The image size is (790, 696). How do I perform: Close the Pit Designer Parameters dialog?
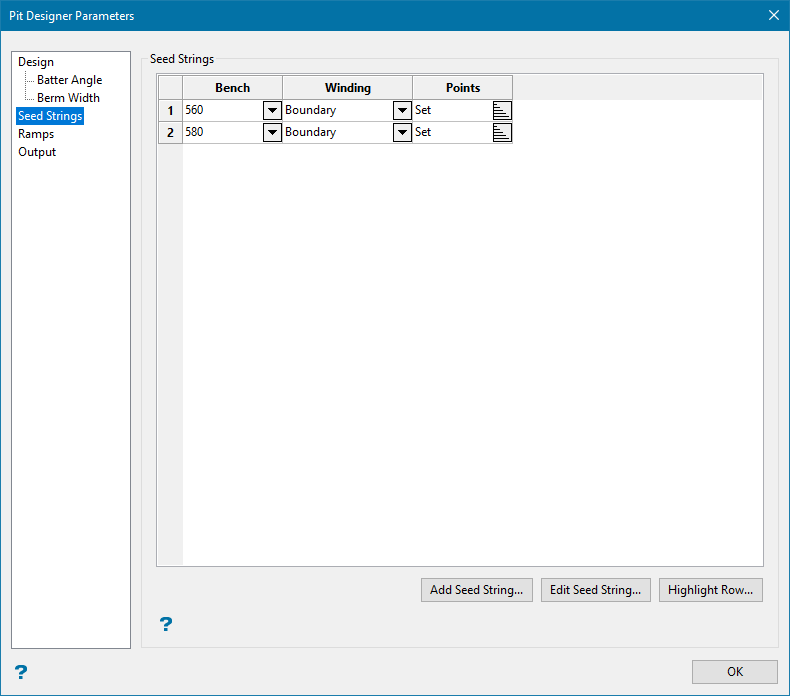(773, 15)
